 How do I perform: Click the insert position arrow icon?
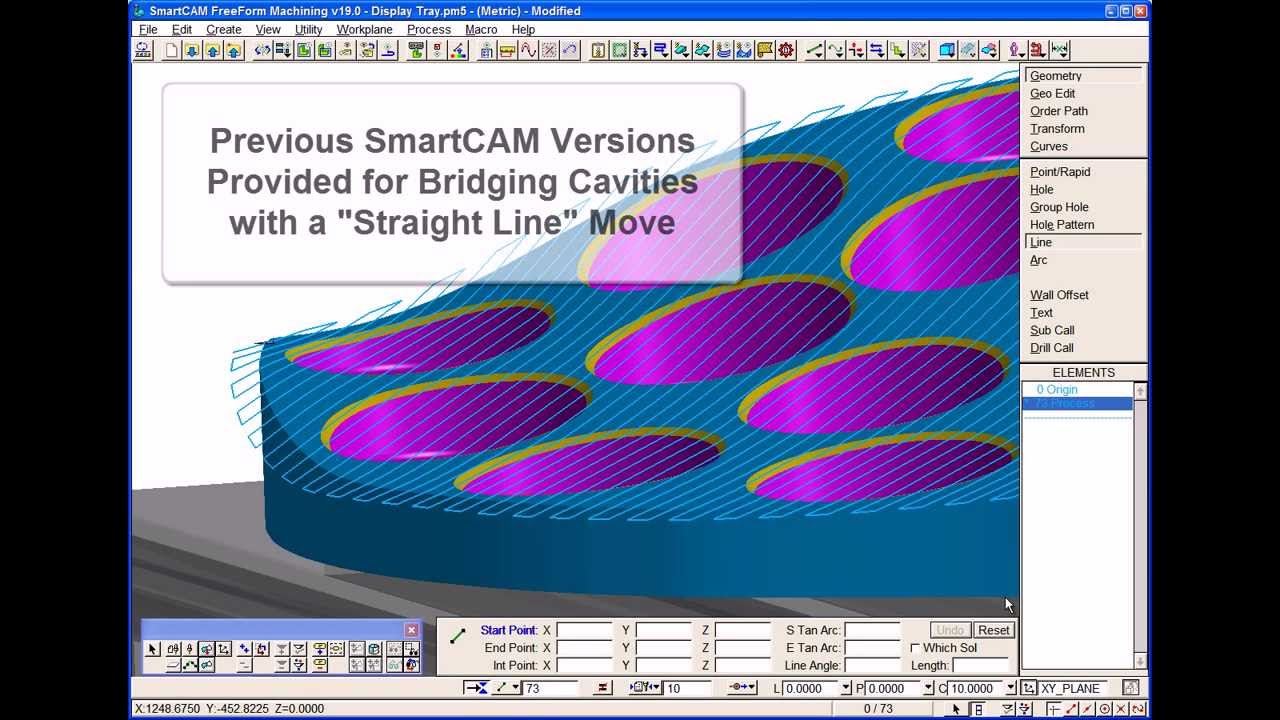[476, 688]
